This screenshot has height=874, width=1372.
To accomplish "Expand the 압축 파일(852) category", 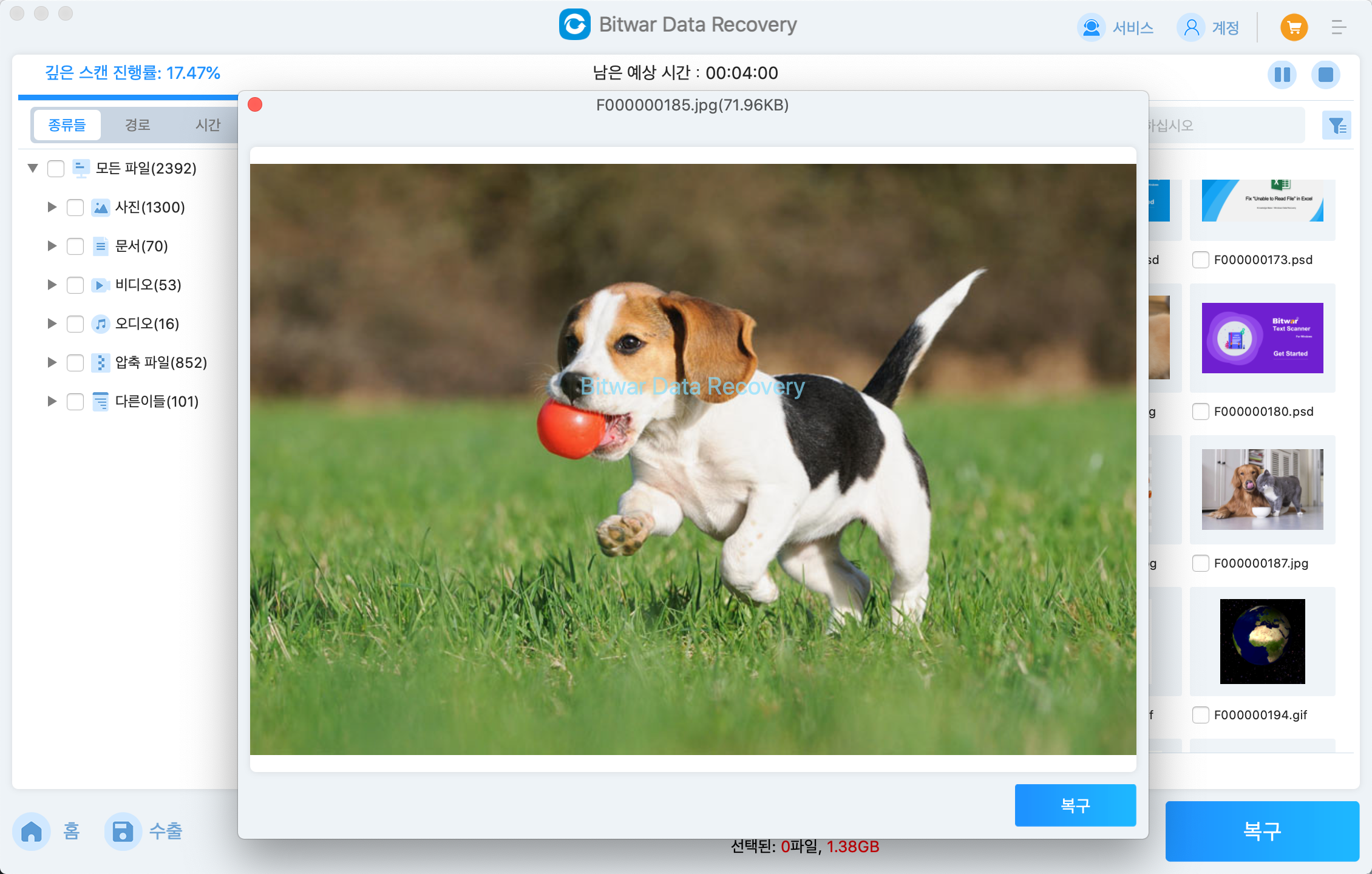I will click(x=51, y=363).
